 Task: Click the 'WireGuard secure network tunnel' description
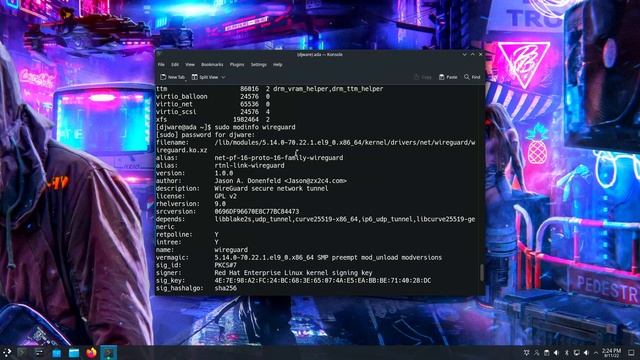click(271, 189)
